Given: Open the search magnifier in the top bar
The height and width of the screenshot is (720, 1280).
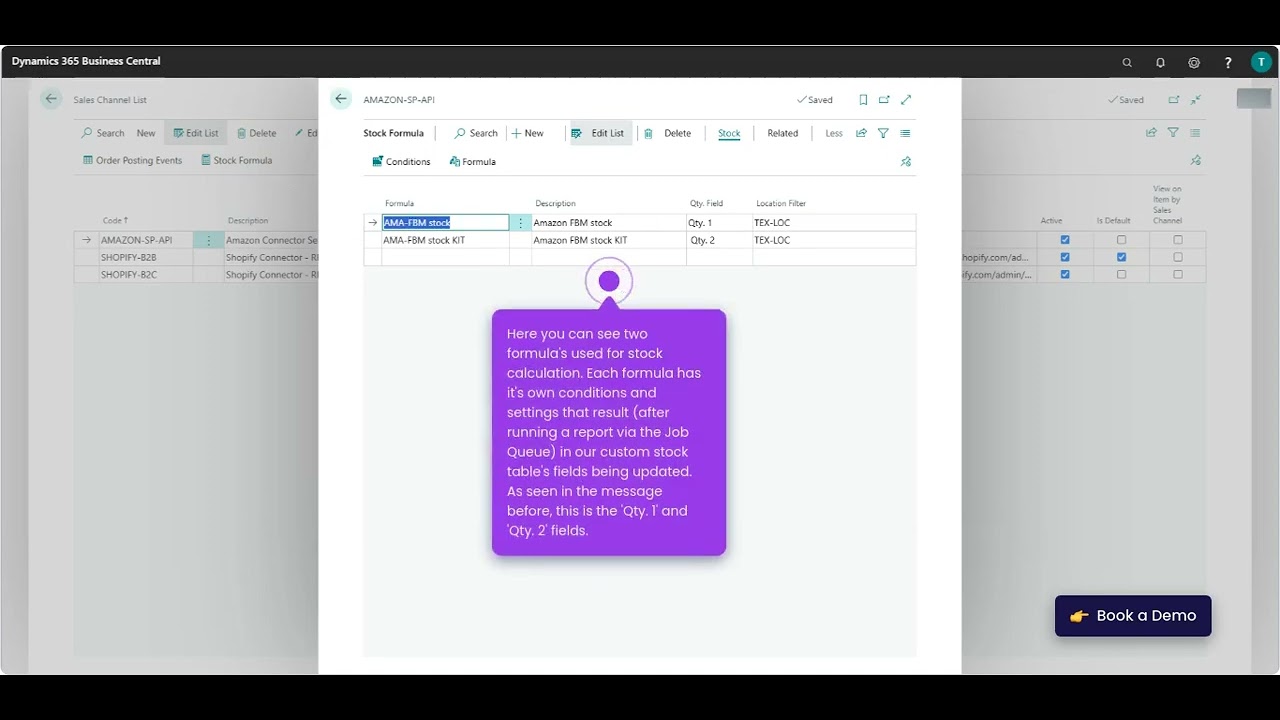Looking at the screenshot, I should (1127, 62).
